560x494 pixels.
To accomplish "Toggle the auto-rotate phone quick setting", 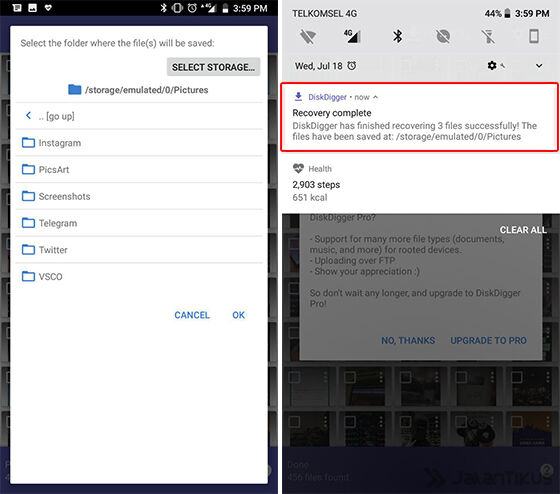I will 534,36.
